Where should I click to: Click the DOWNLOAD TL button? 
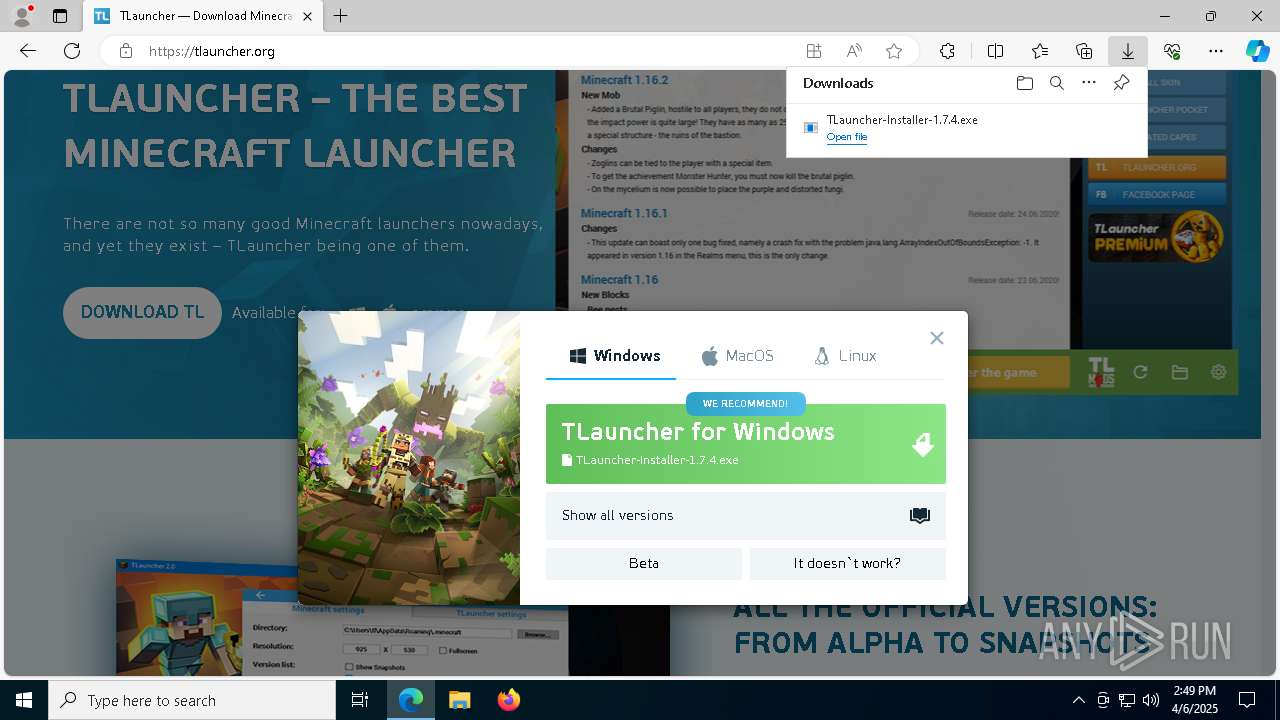[x=142, y=313]
